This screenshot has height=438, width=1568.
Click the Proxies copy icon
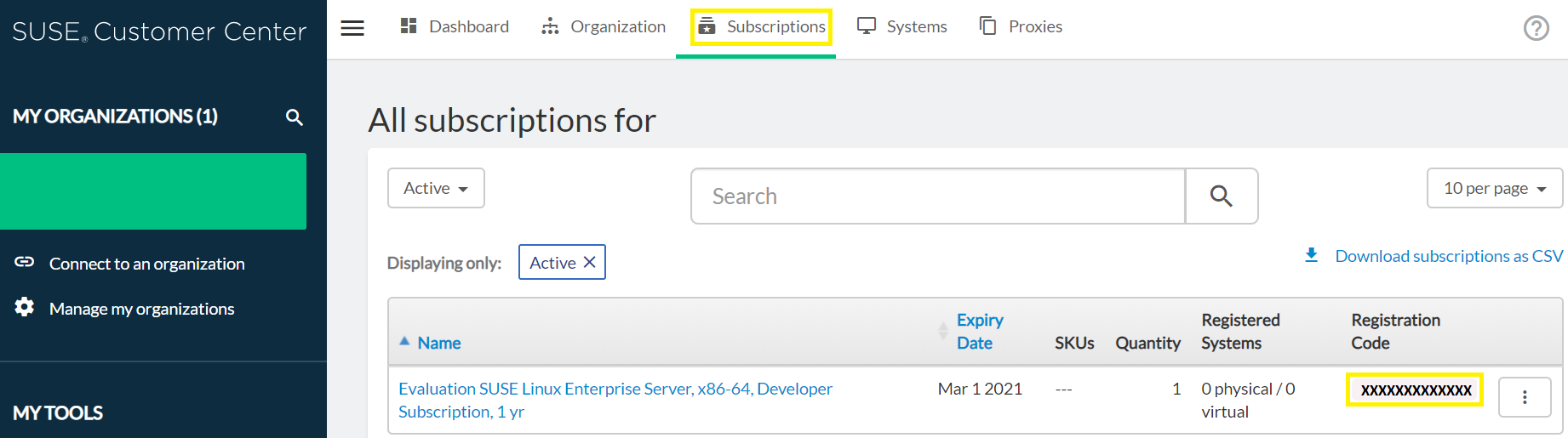[x=987, y=26]
